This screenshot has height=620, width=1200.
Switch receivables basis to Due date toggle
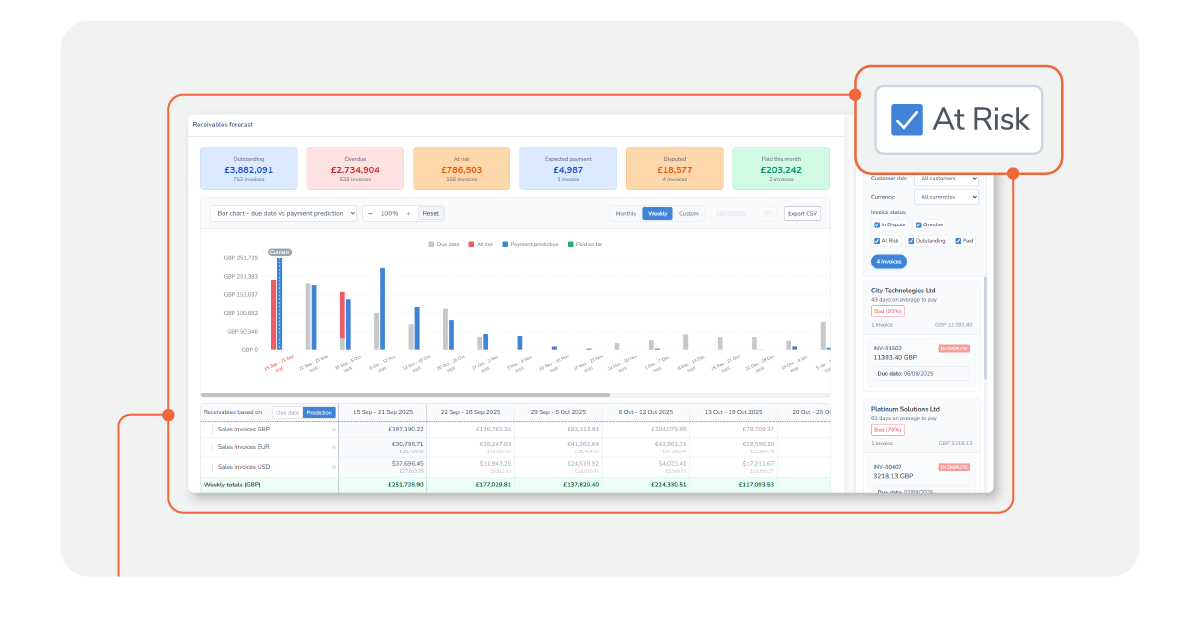click(287, 412)
